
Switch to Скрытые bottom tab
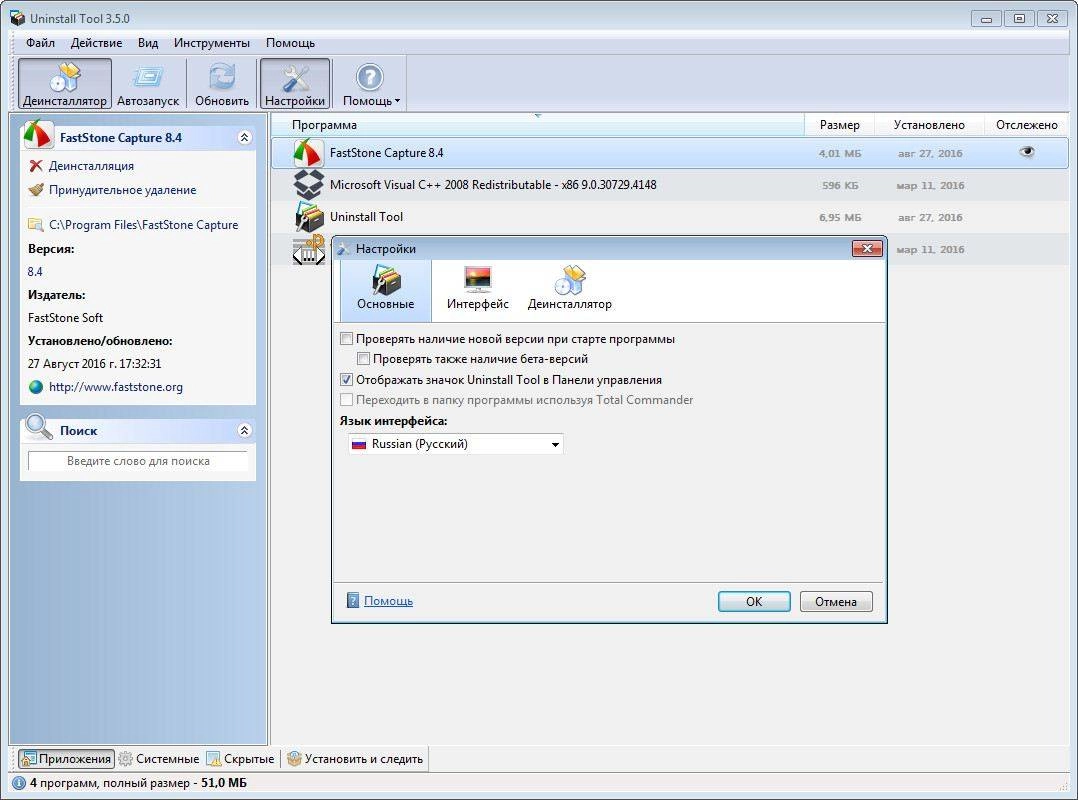(x=240, y=759)
